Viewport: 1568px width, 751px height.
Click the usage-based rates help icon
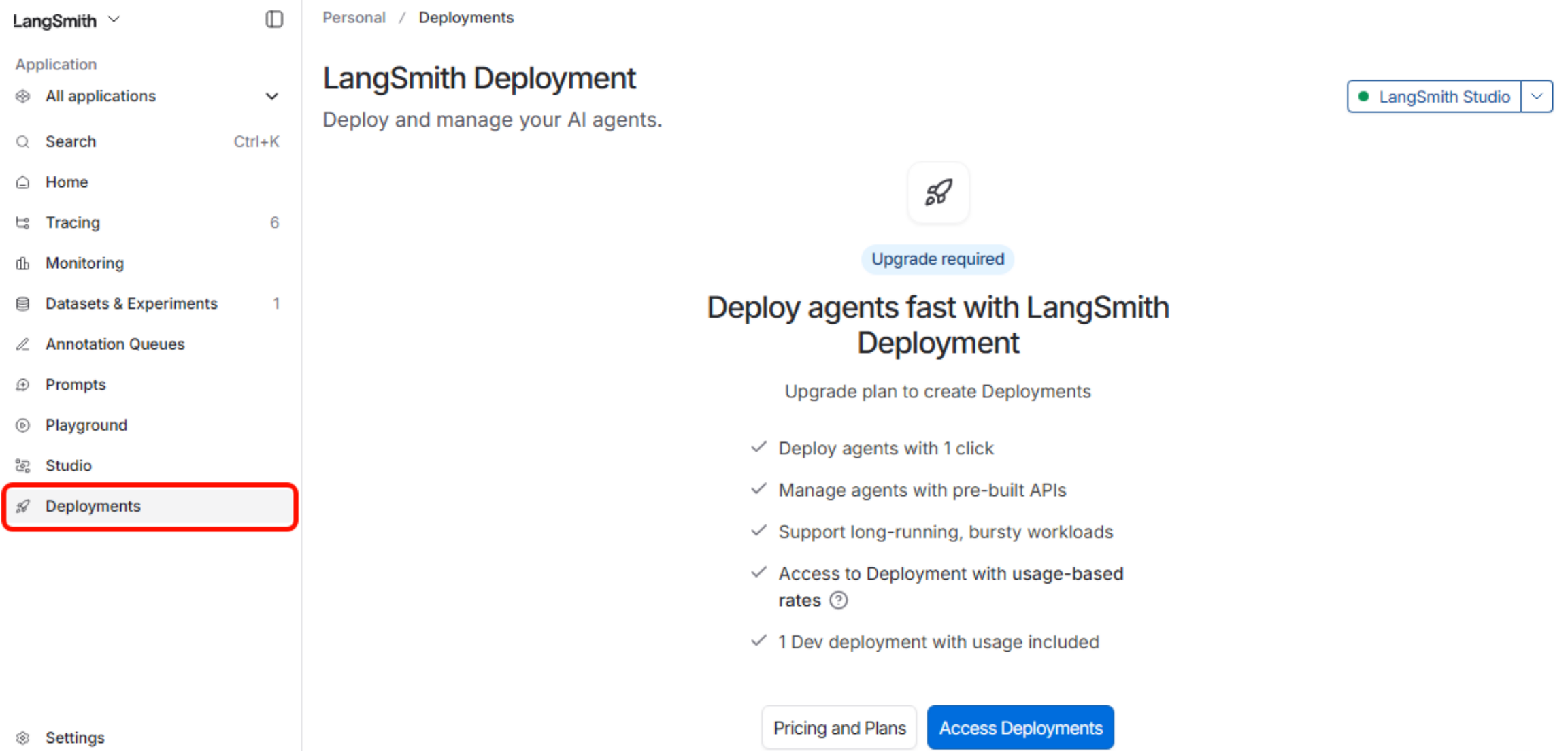point(839,600)
